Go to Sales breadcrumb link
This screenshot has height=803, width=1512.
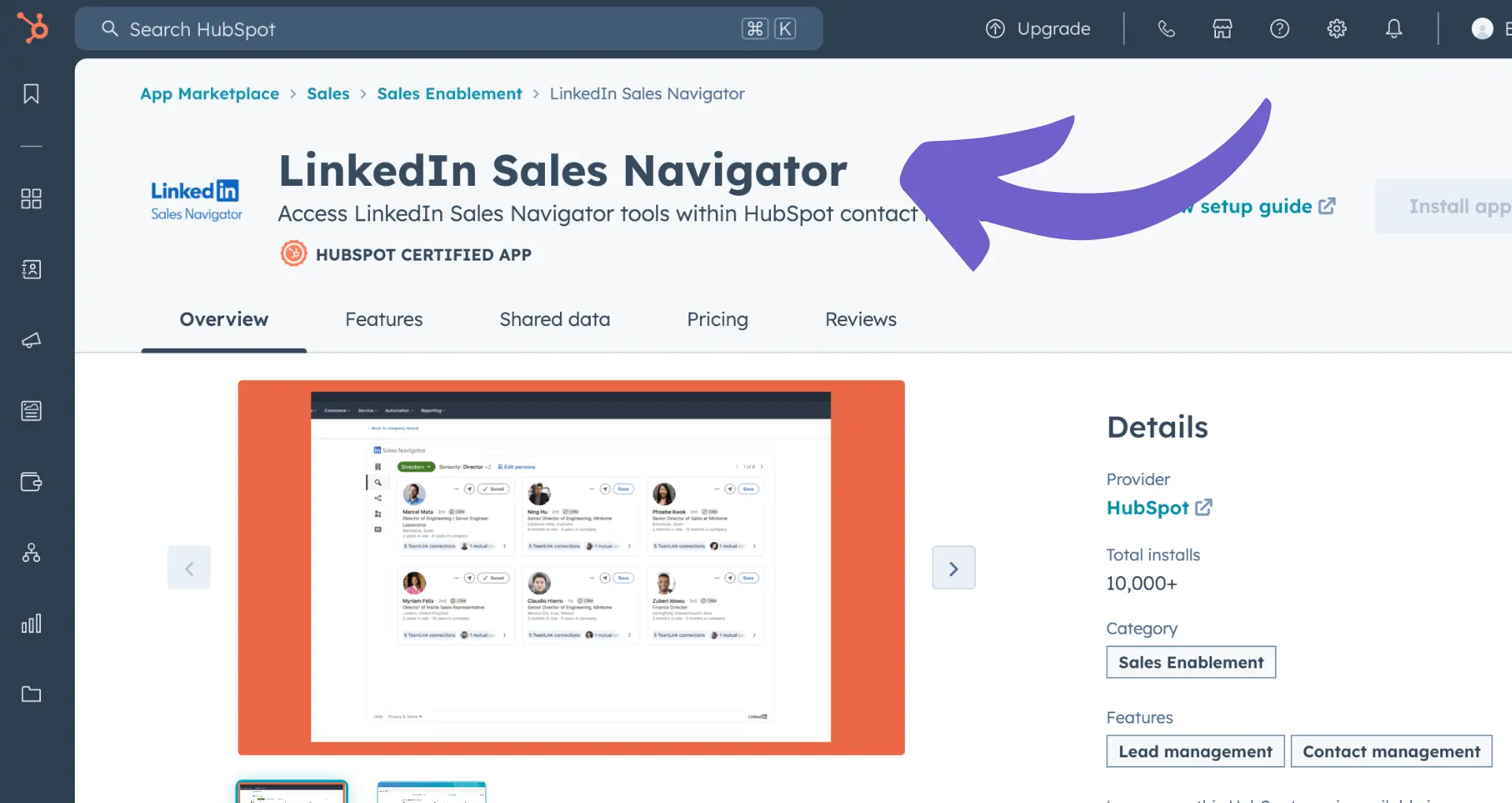pyautogui.click(x=328, y=94)
